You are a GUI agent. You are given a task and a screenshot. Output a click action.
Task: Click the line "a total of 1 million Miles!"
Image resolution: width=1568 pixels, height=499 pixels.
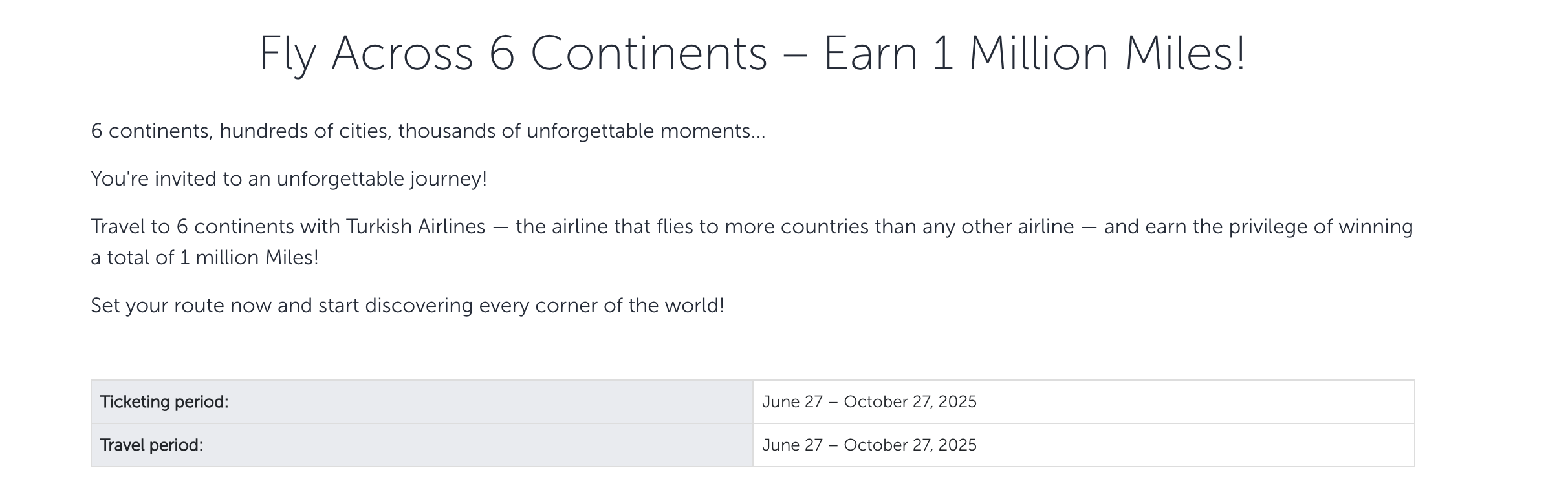[x=204, y=258]
